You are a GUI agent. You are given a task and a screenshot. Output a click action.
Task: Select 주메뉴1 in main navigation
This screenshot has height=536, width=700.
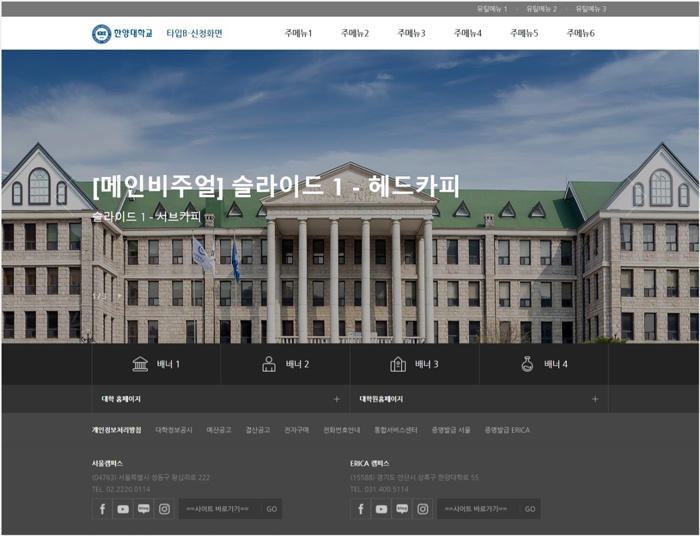(x=298, y=34)
